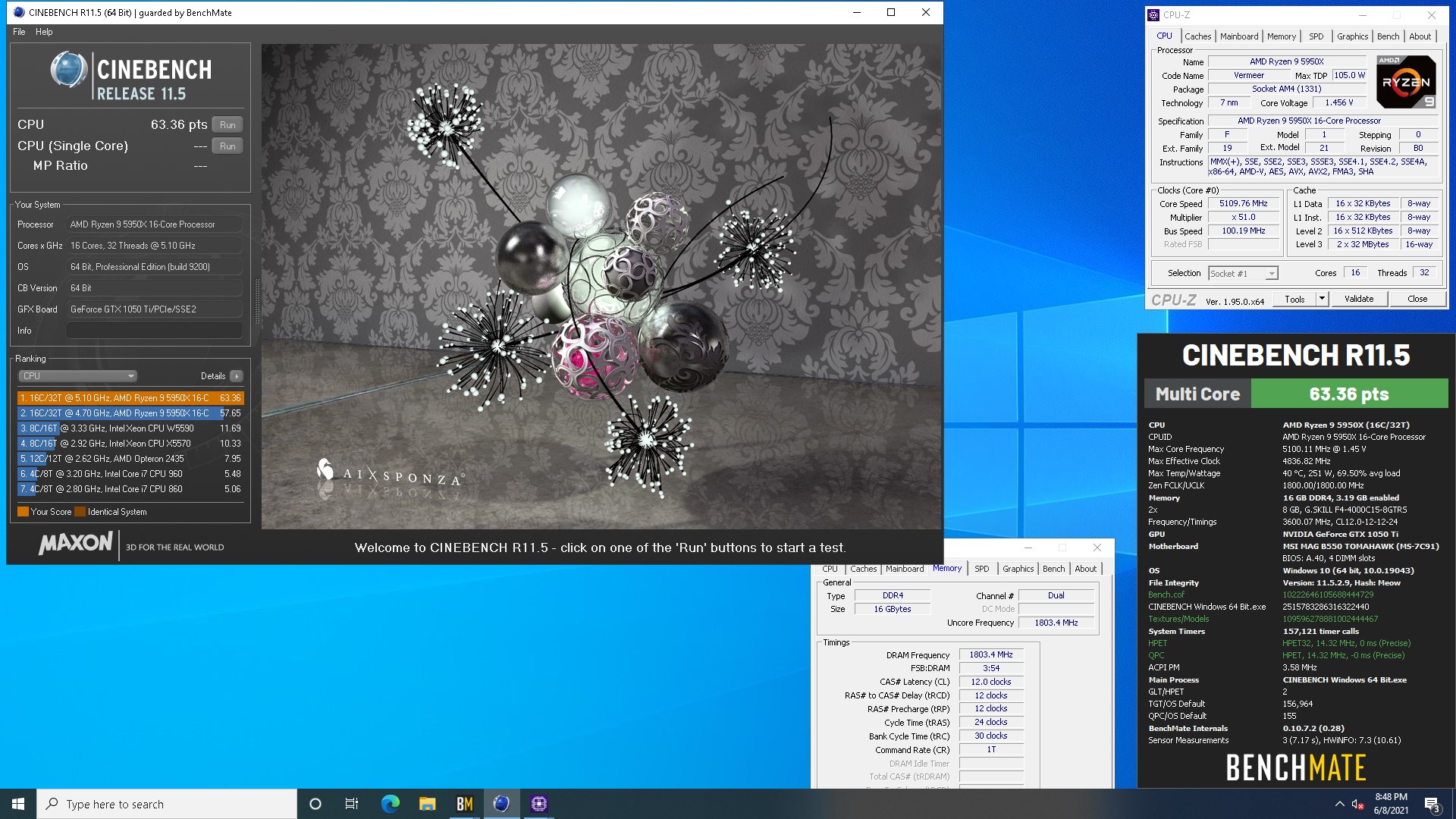Screen dimensions: 1456x819
Task: Show hidden system tray icons
Action: click(x=1339, y=804)
